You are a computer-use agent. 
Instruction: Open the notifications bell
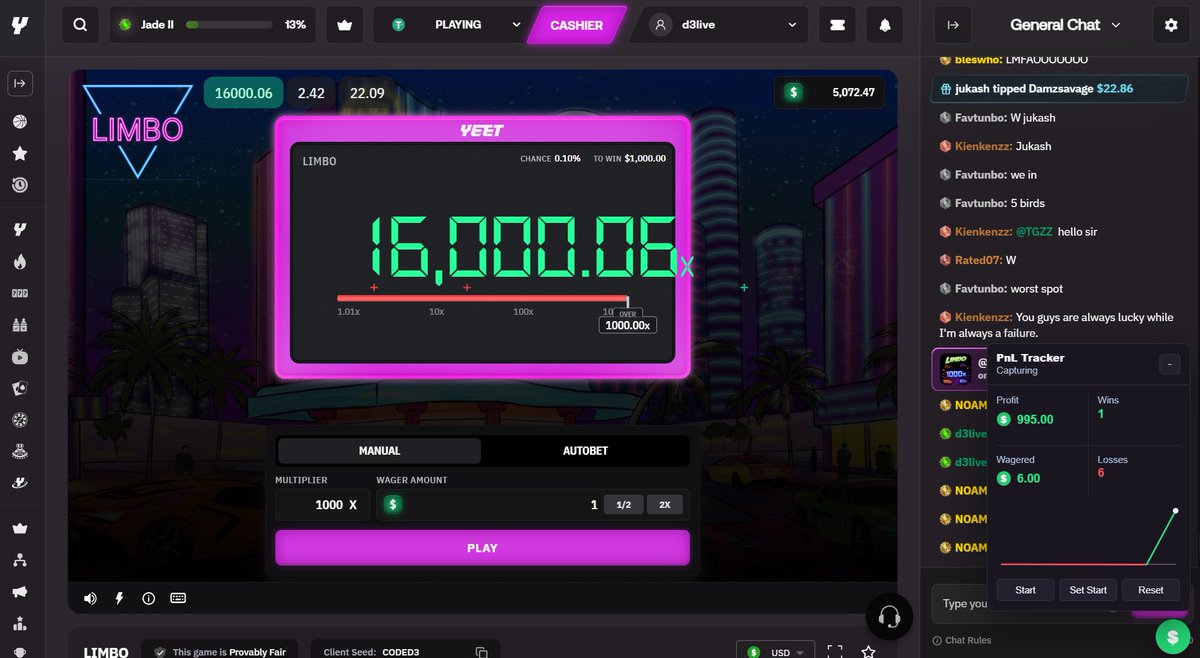[885, 25]
